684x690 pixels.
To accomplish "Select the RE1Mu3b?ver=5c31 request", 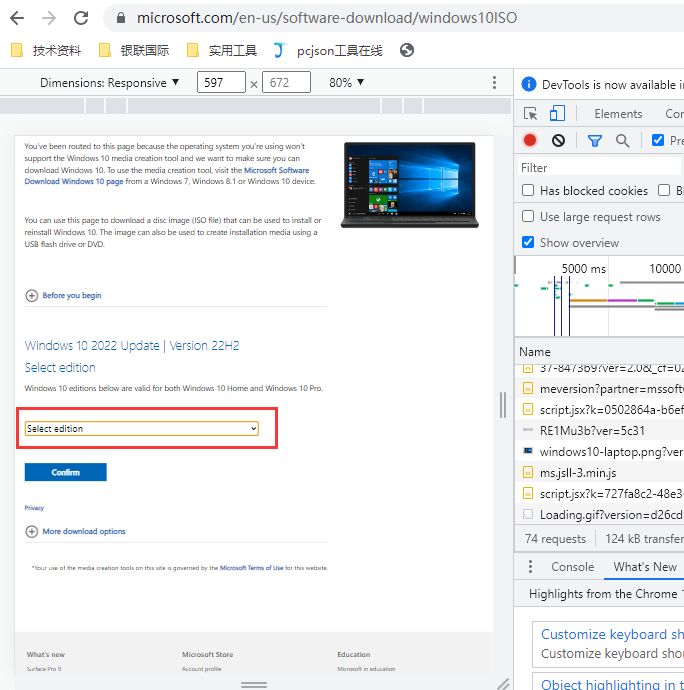I will (599, 430).
